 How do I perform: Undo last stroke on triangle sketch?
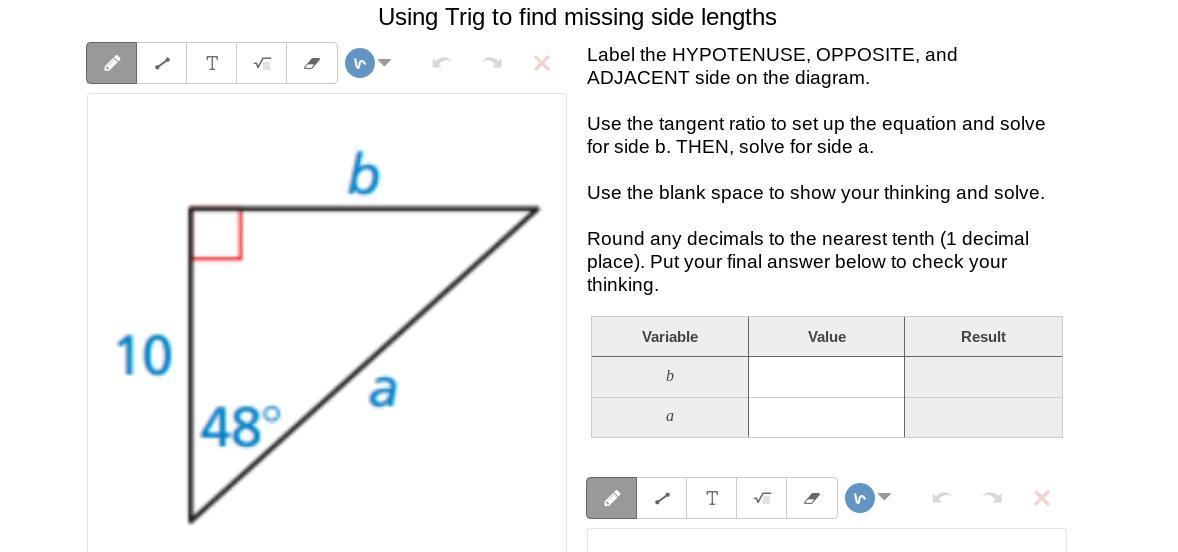(x=442, y=63)
